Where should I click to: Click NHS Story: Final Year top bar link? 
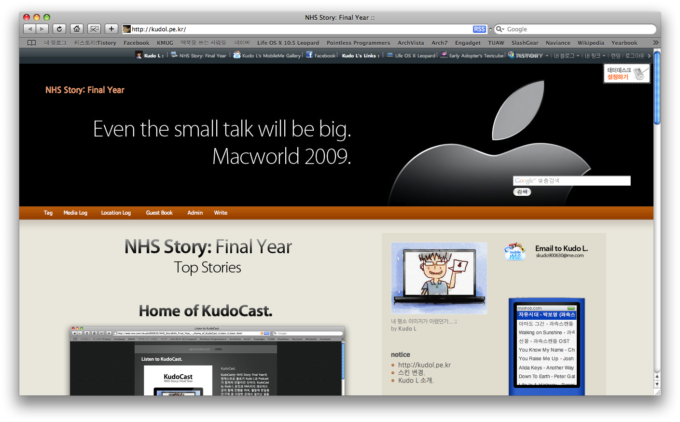[203, 56]
